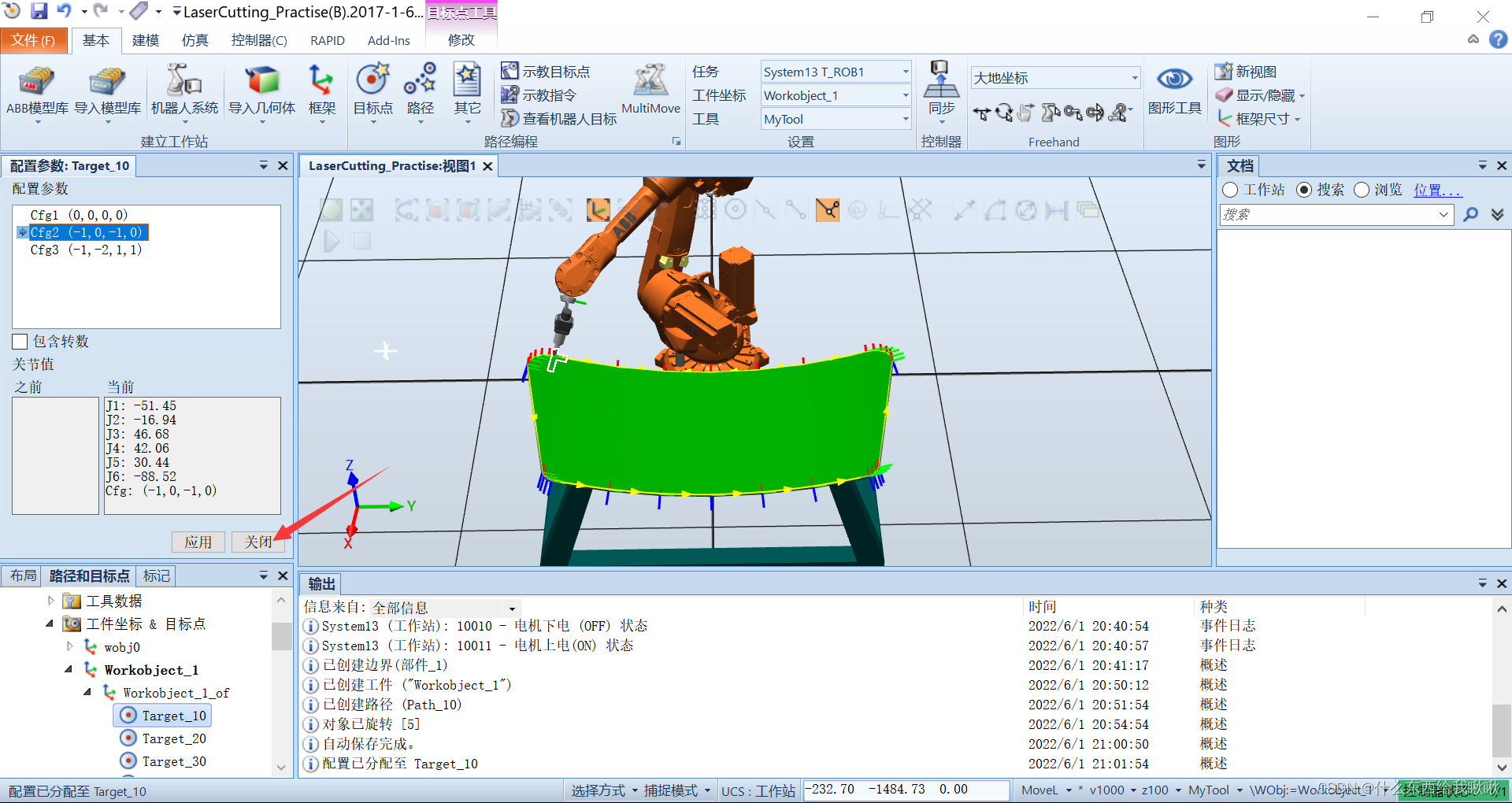Click the undo icon in title bar
Screen dimensions: 1512x803
pyautogui.click(x=65, y=11)
